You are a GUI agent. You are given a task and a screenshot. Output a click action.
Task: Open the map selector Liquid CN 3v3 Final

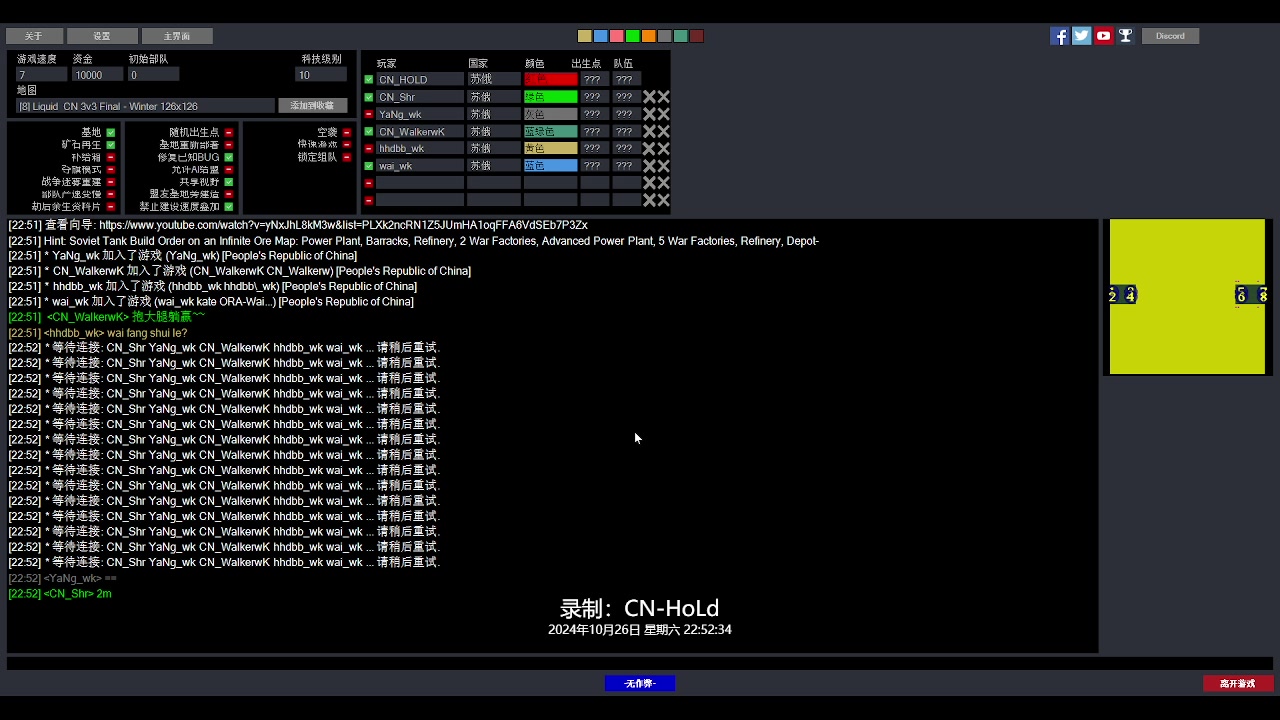145,106
